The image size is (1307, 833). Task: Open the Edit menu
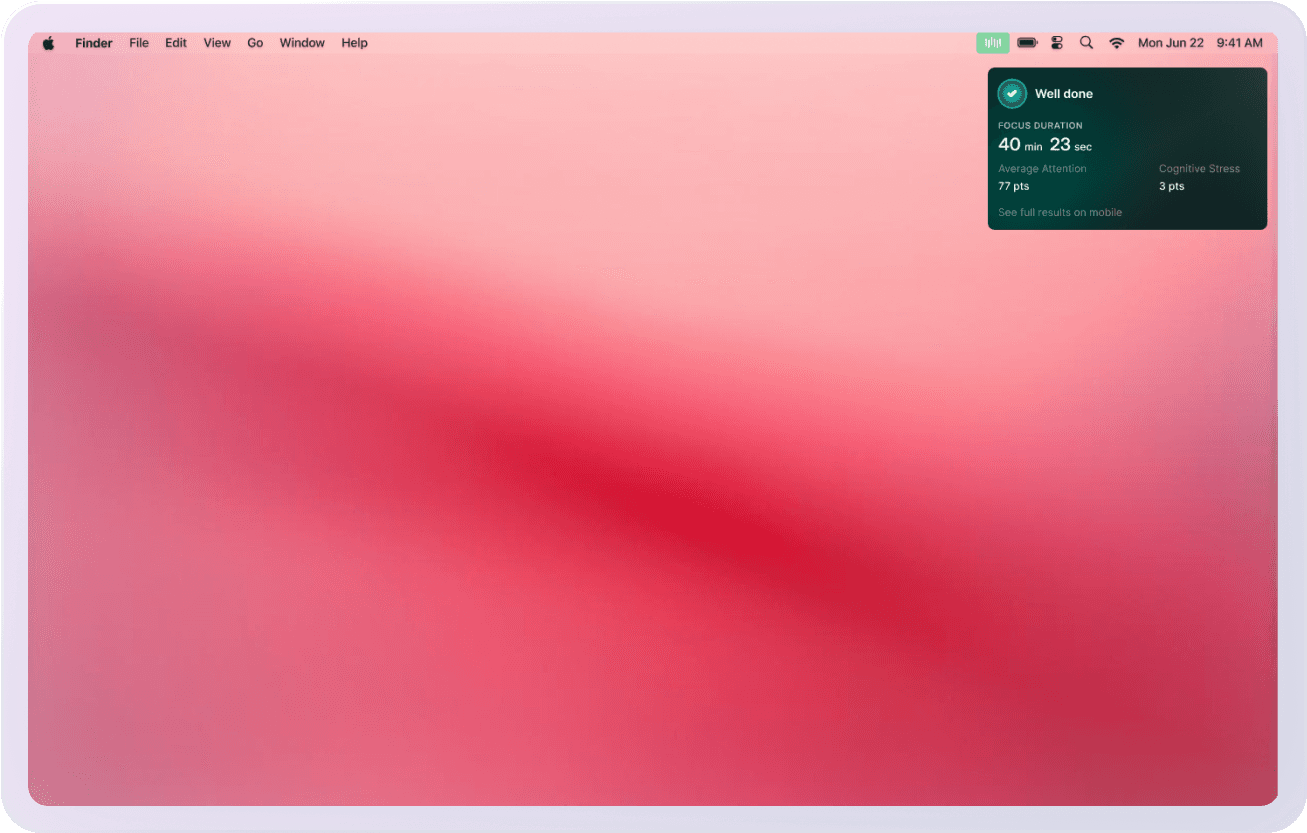click(176, 43)
